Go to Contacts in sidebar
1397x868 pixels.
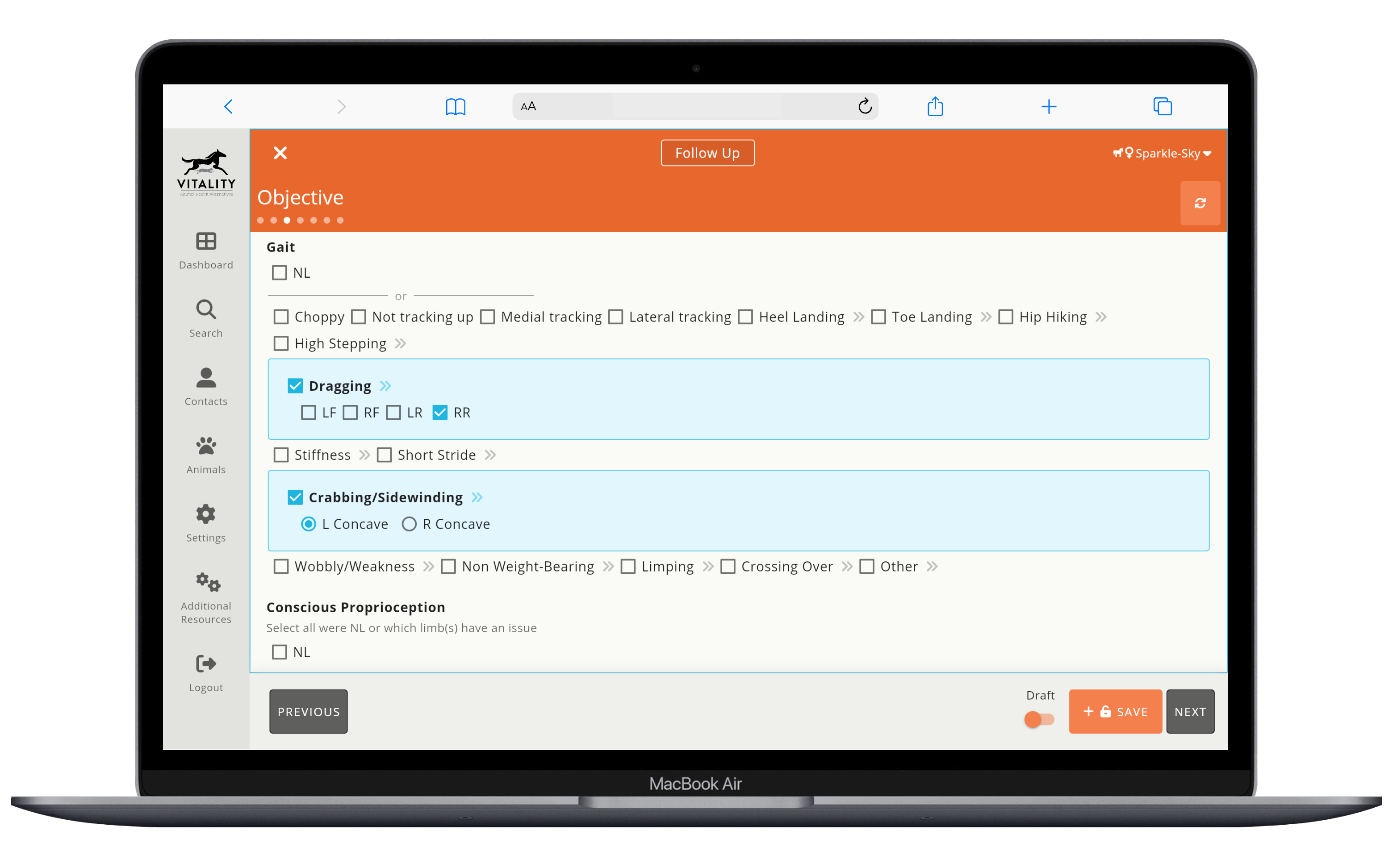[x=205, y=378]
